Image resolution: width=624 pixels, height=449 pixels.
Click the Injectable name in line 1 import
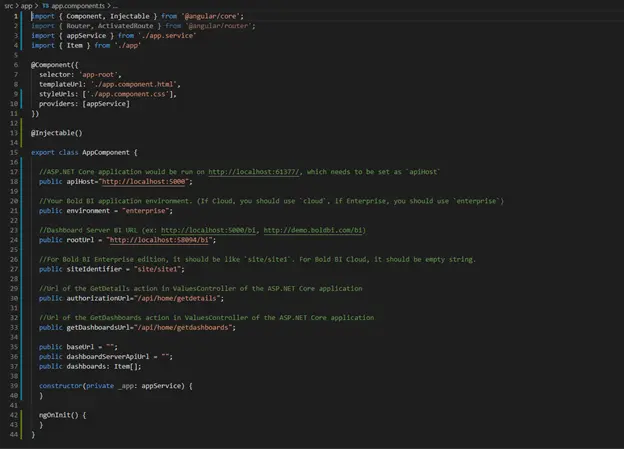tap(130, 16)
